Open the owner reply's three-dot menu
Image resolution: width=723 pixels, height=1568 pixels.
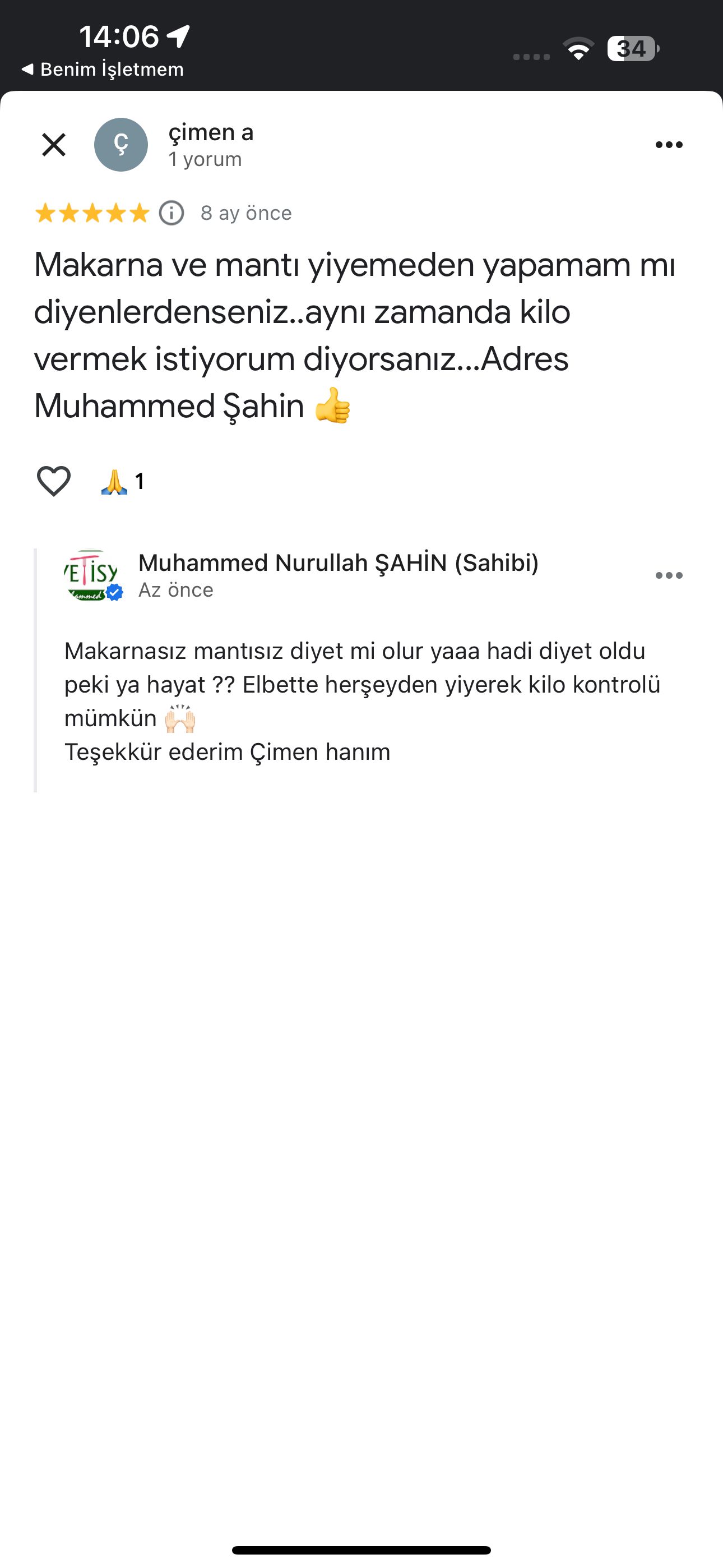(x=669, y=576)
